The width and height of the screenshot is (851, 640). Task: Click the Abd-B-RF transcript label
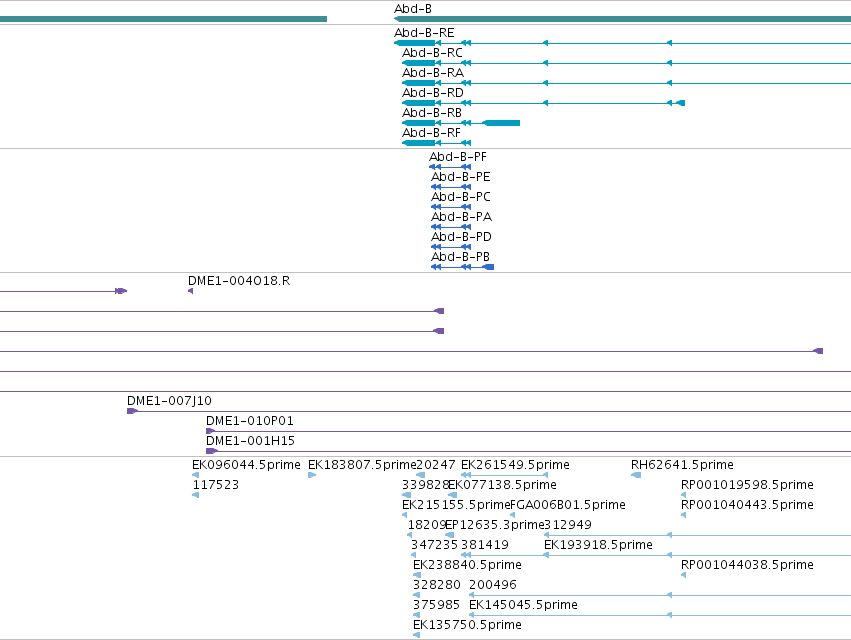[x=431, y=133]
